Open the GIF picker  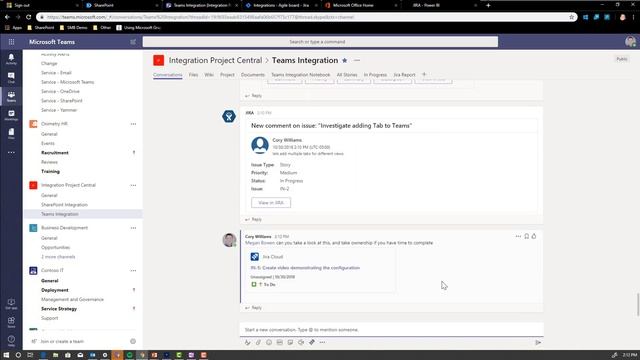[x=280, y=342]
